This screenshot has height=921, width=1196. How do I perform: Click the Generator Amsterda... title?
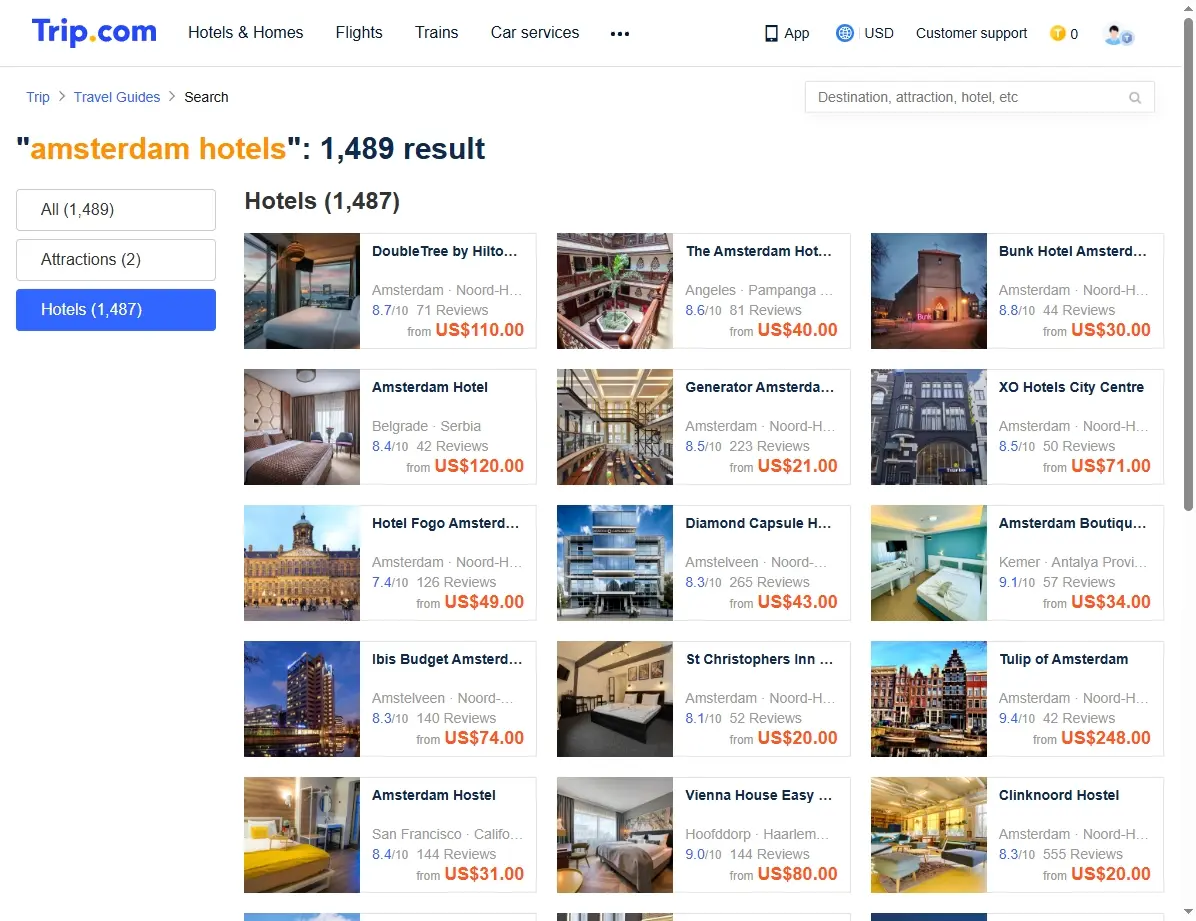click(x=759, y=387)
